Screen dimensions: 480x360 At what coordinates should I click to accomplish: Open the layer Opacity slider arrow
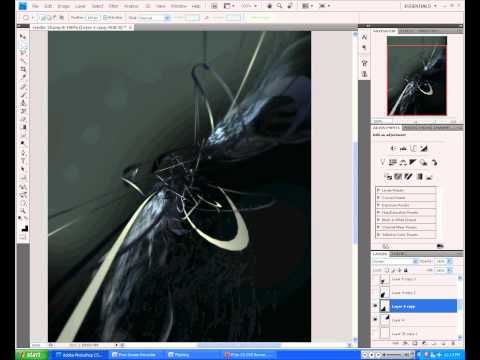coord(449,261)
